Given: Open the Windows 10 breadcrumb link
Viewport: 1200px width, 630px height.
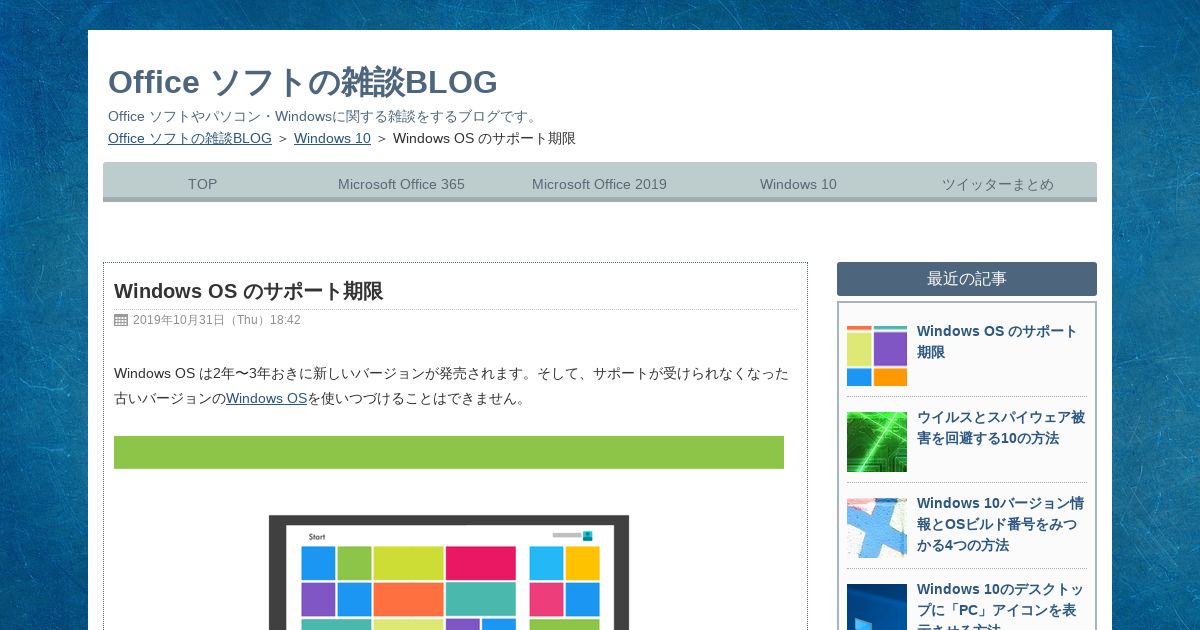Looking at the screenshot, I should click(332, 138).
